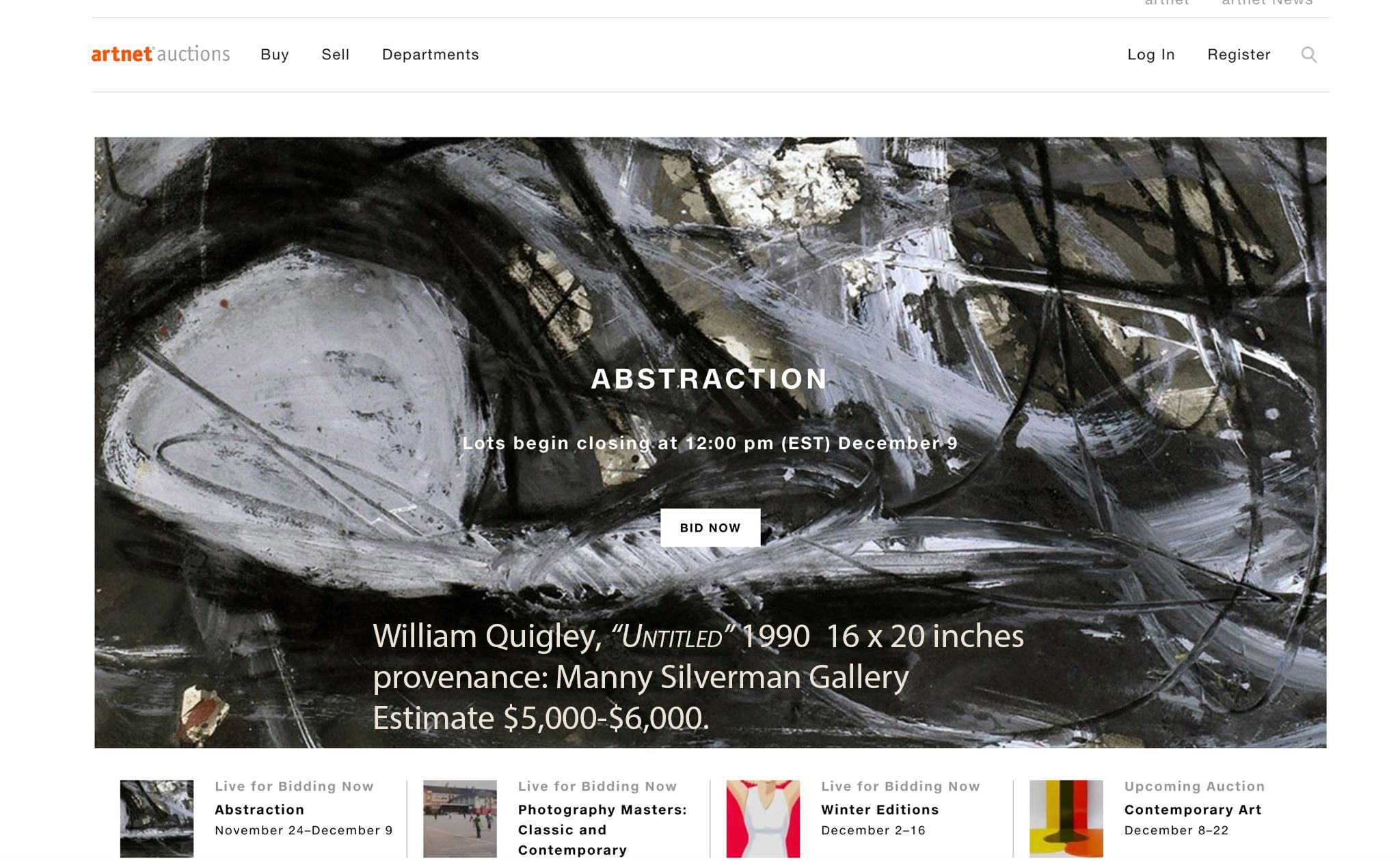The width and height of the screenshot is (1400, 861).
Task: Open the Contemporary Art auction thumbnail
Action: [x=1066, y=819]
